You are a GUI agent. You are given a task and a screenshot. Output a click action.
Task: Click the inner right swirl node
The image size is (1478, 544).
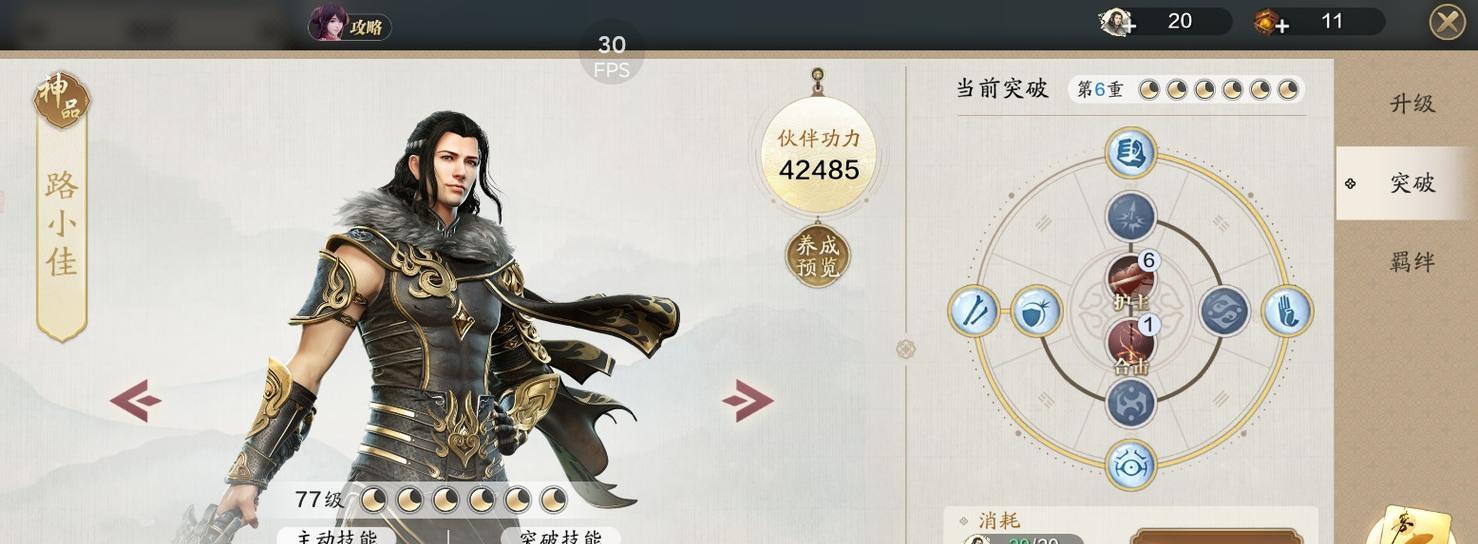tap(1224, 311)
